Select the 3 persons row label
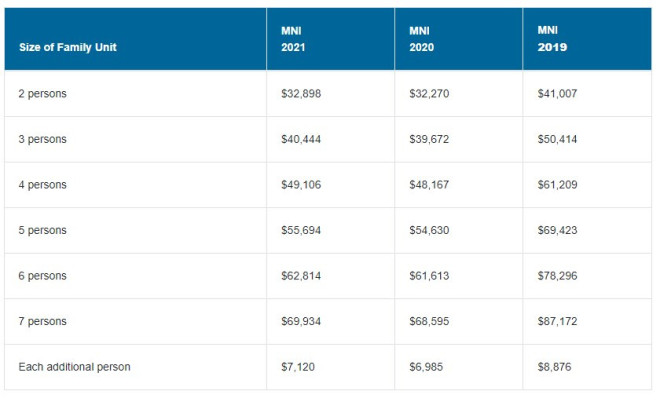Screen dimensions: 660x402 (x=42, y=139)
